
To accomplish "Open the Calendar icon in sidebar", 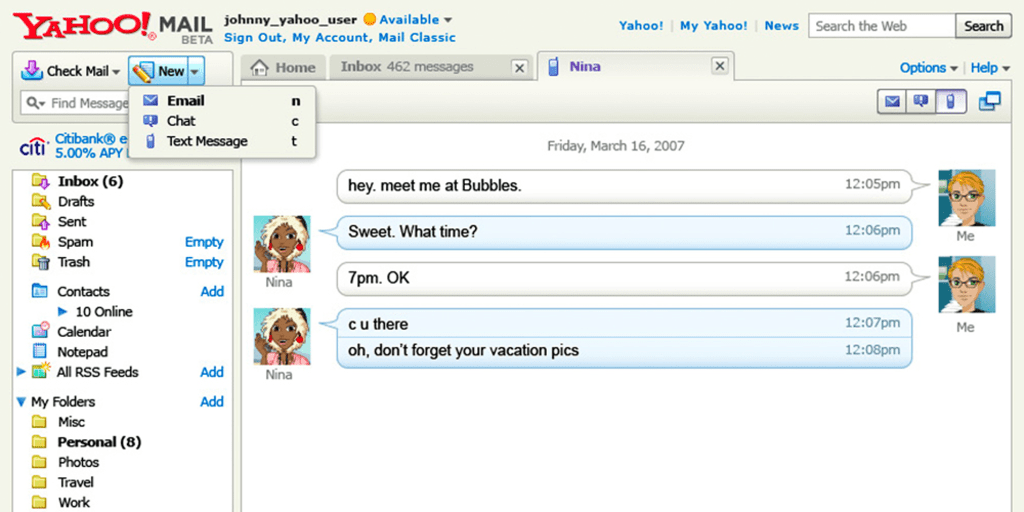I will (x=40, y=331).
